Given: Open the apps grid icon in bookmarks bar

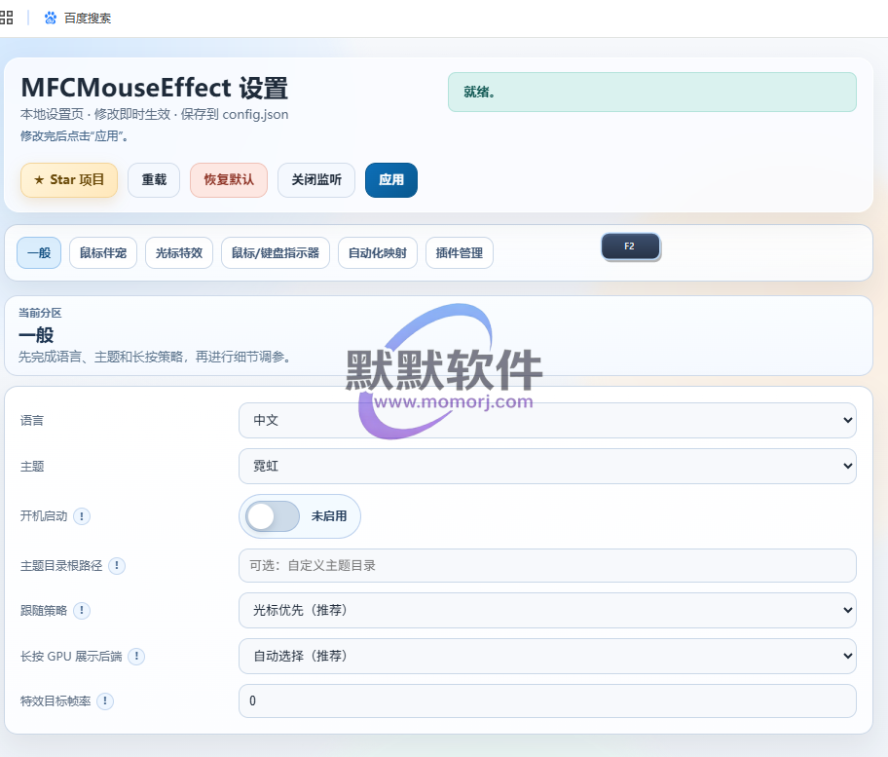Looking at the screenshot, I should pos(7,17).
